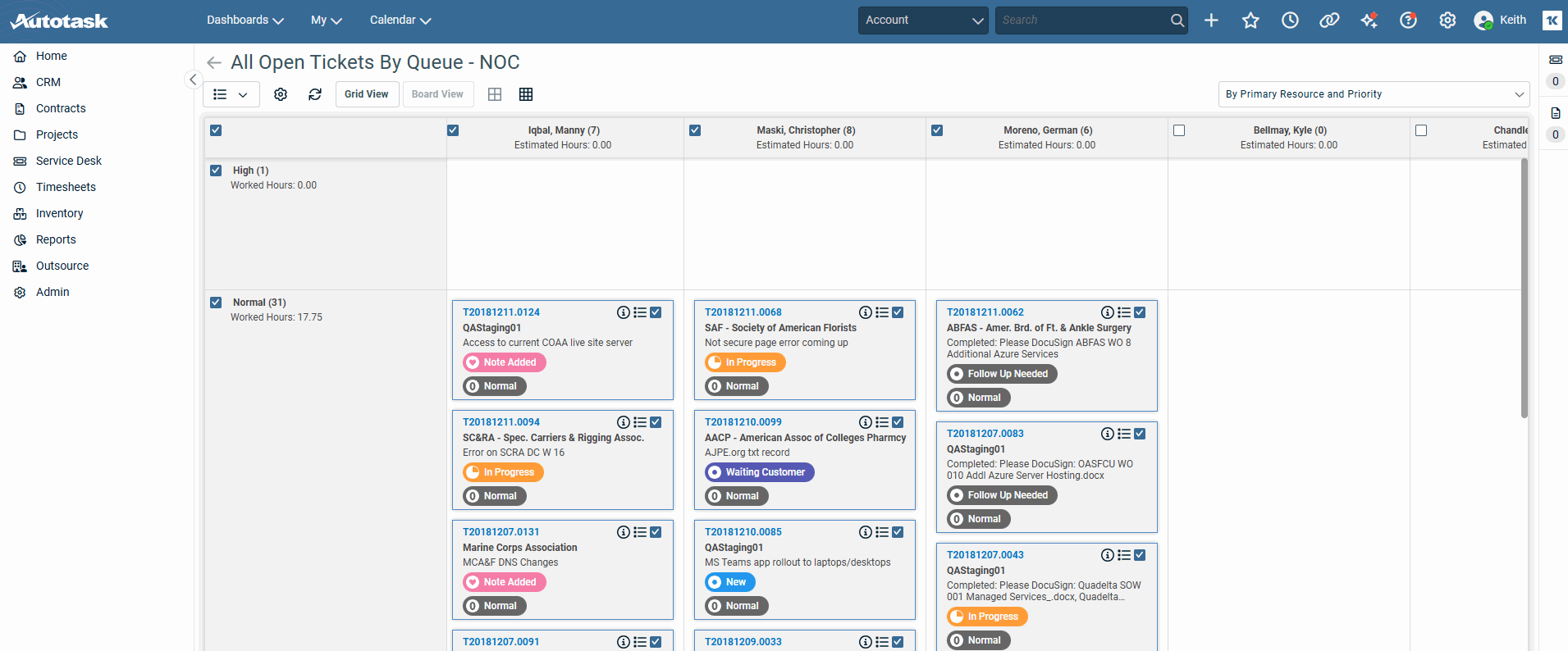Open the sparkle AI assistant icon
The height and width of the screenshot is (651, 1568).
point(1369,20)
